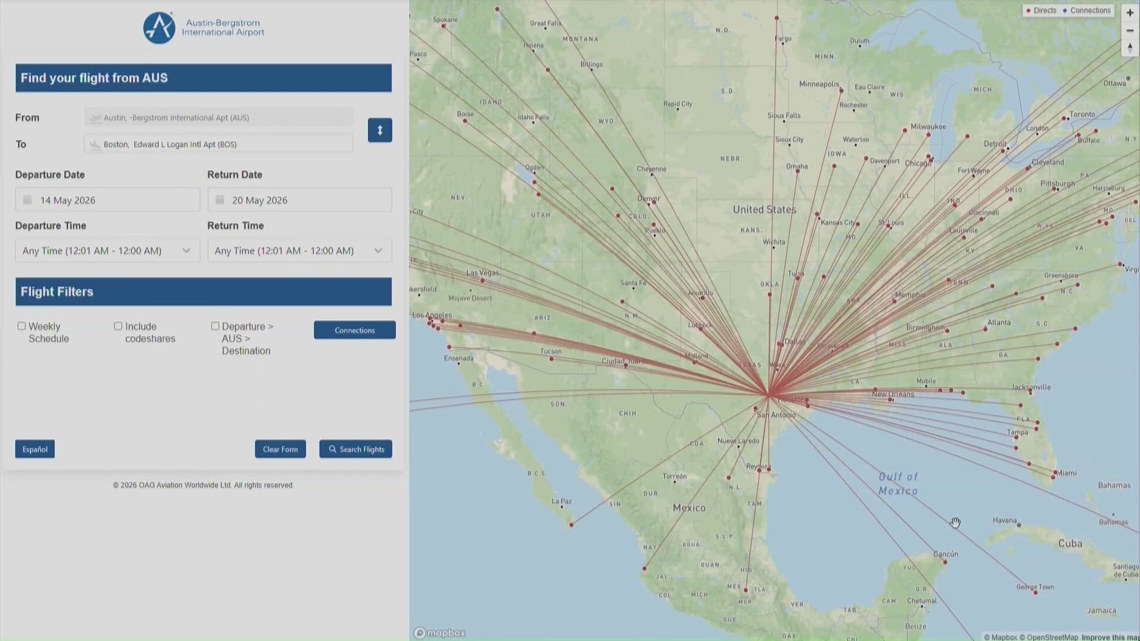Image resolution: width=1140 pixels, height=641 pixels.
Task: Click the Boise destination marker
Action: coord(465,121)
